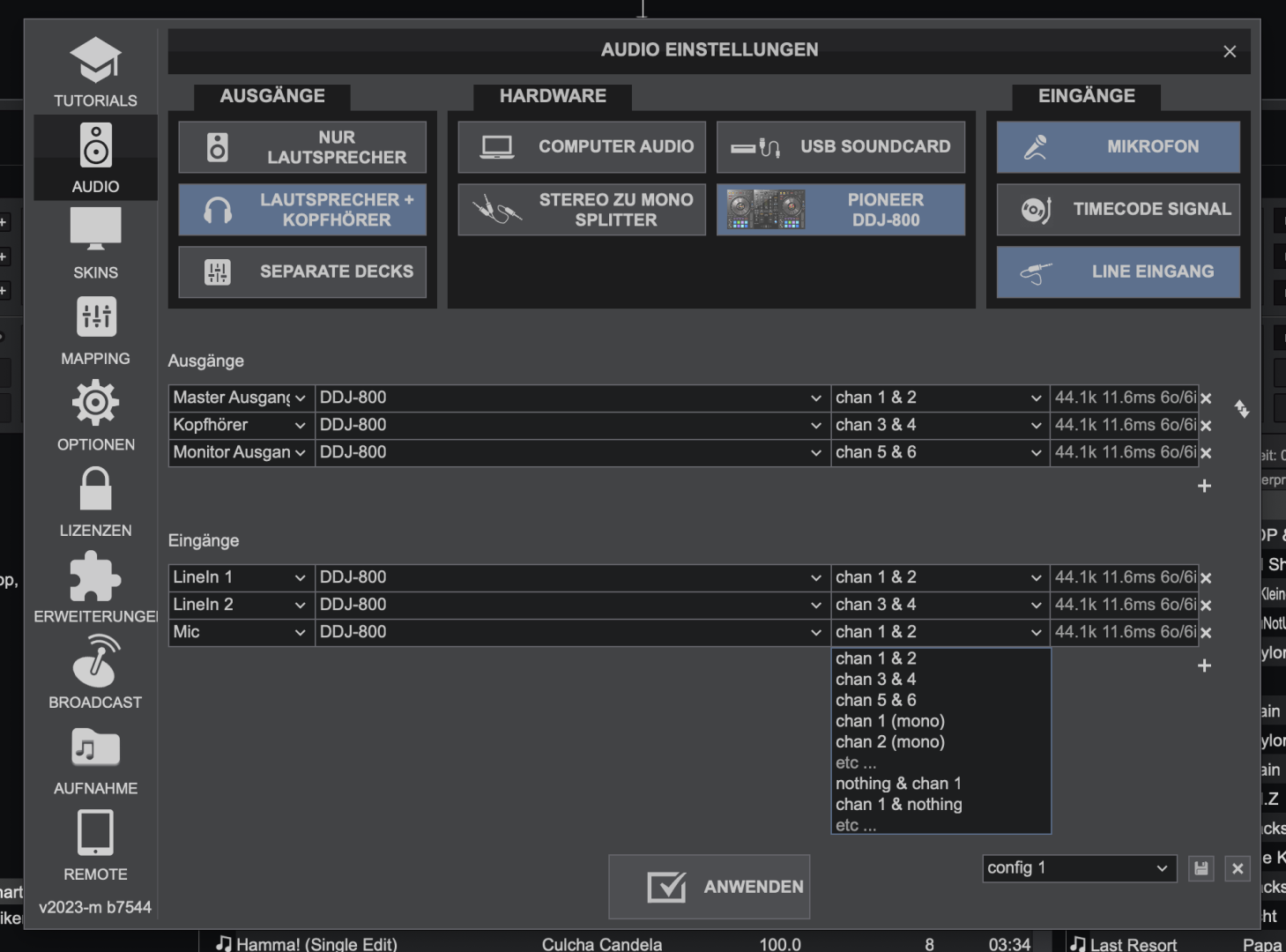The height and width of the screenshot is (952, 1286).
Task: Open device dropdown for Master Ausgang row
Action: tap(573, 398)
